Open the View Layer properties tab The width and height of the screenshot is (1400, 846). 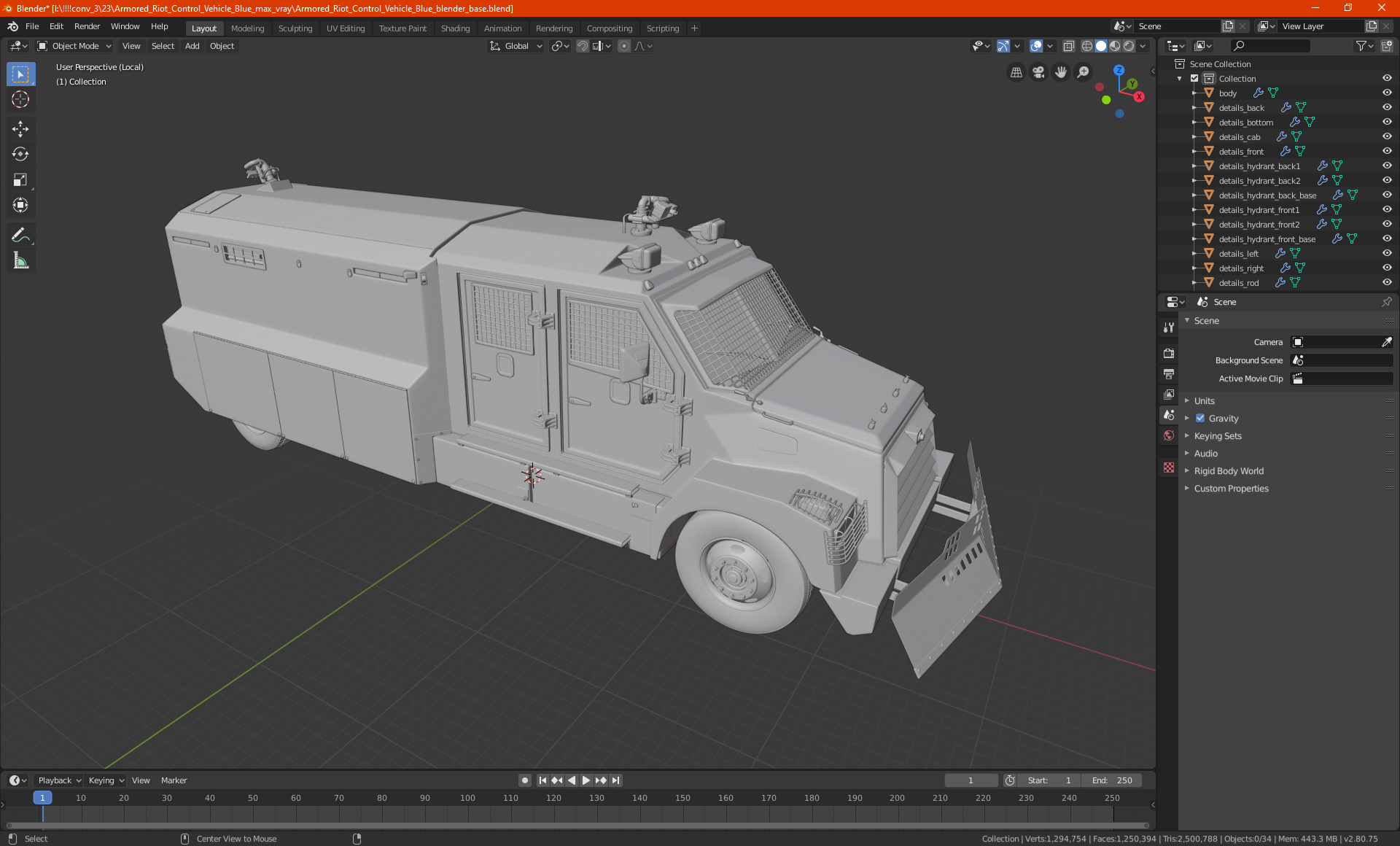1169,395
